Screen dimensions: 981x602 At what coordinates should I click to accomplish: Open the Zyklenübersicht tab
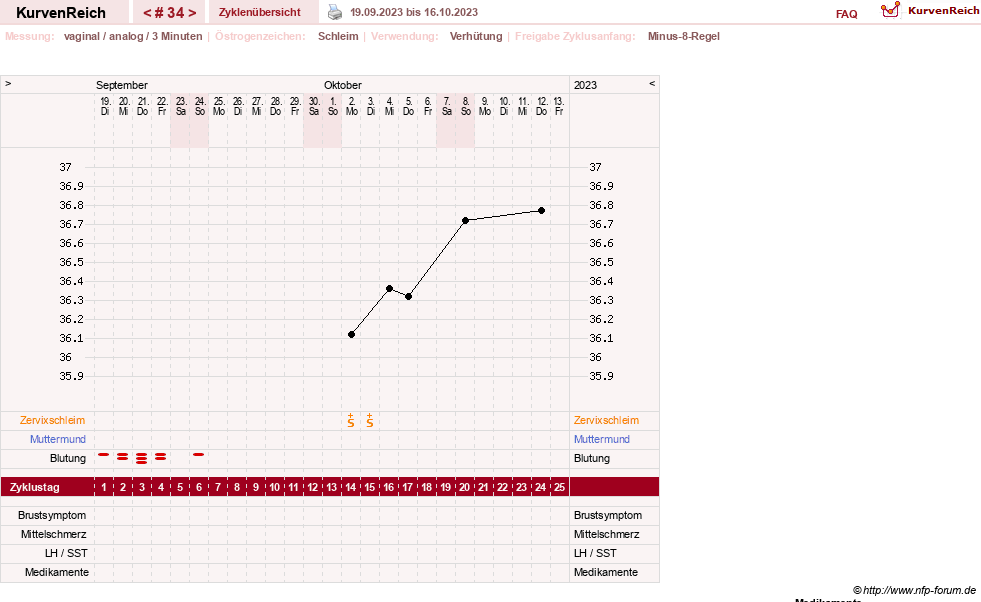[x=260, y=13]
